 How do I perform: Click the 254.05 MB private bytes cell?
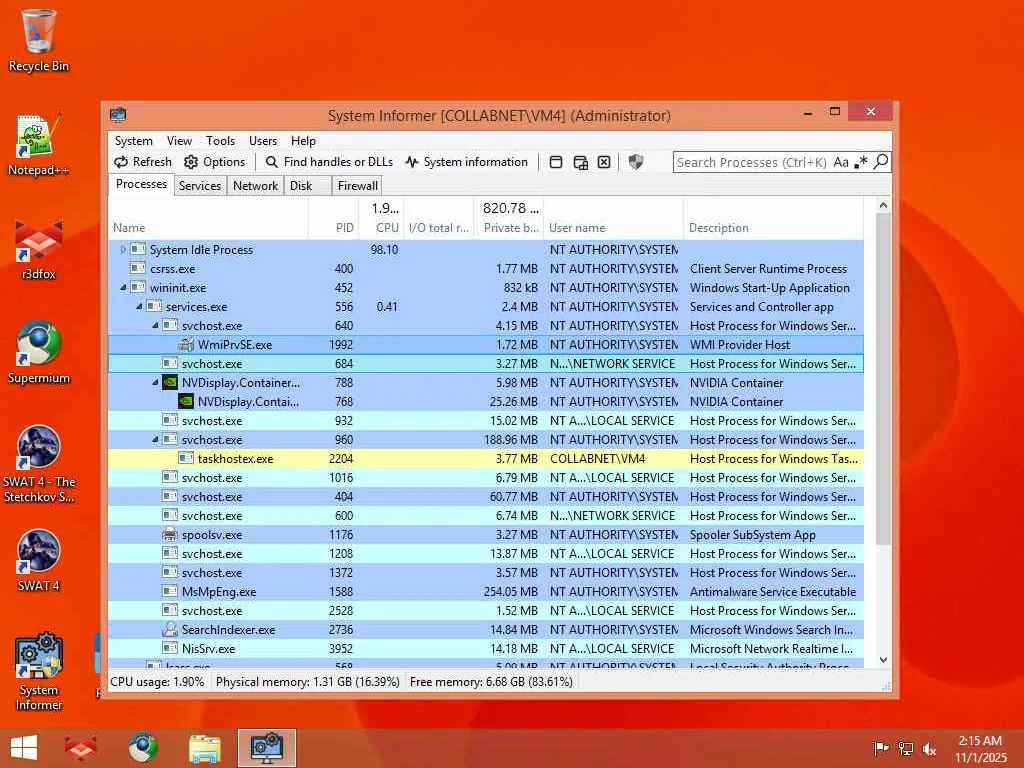click(x=511, y=592)
